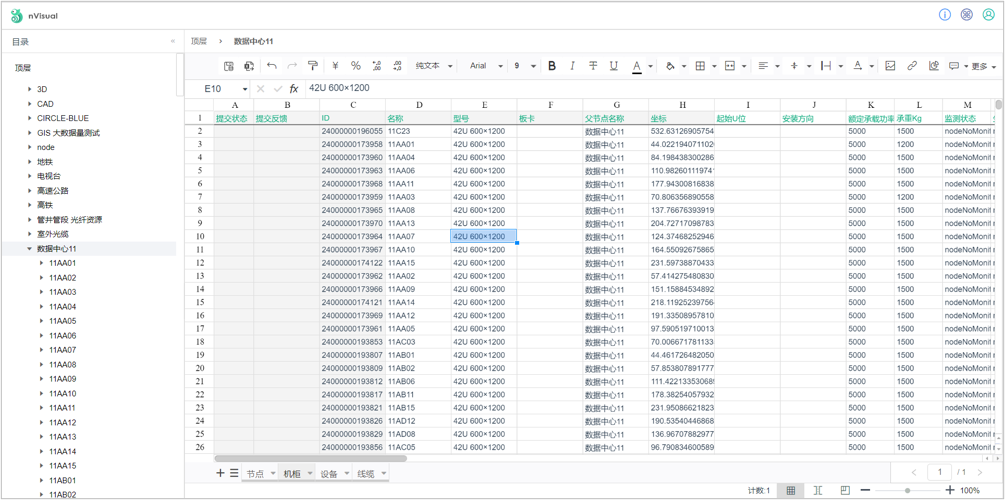Open the all-sheets list icon
The height and width of the screenshot is (500, 1005).
[234, 473]
